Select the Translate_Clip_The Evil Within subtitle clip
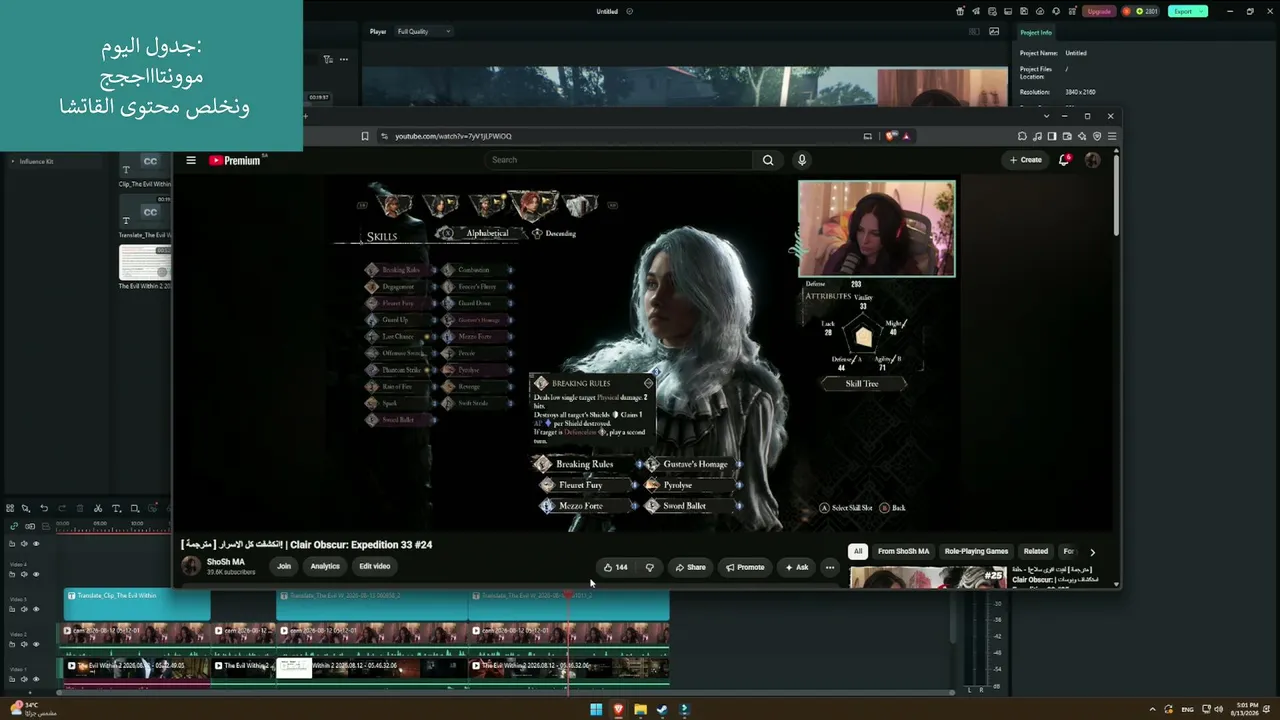Screen dimensions: 1280x720 click(137, 605)
